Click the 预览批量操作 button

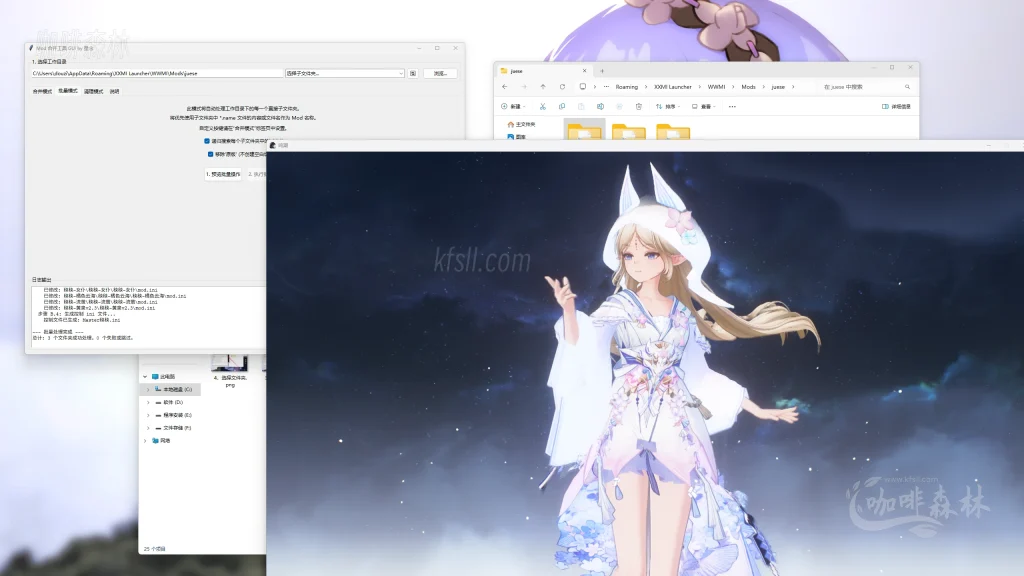pyautogui.click(x=224, y=172)
